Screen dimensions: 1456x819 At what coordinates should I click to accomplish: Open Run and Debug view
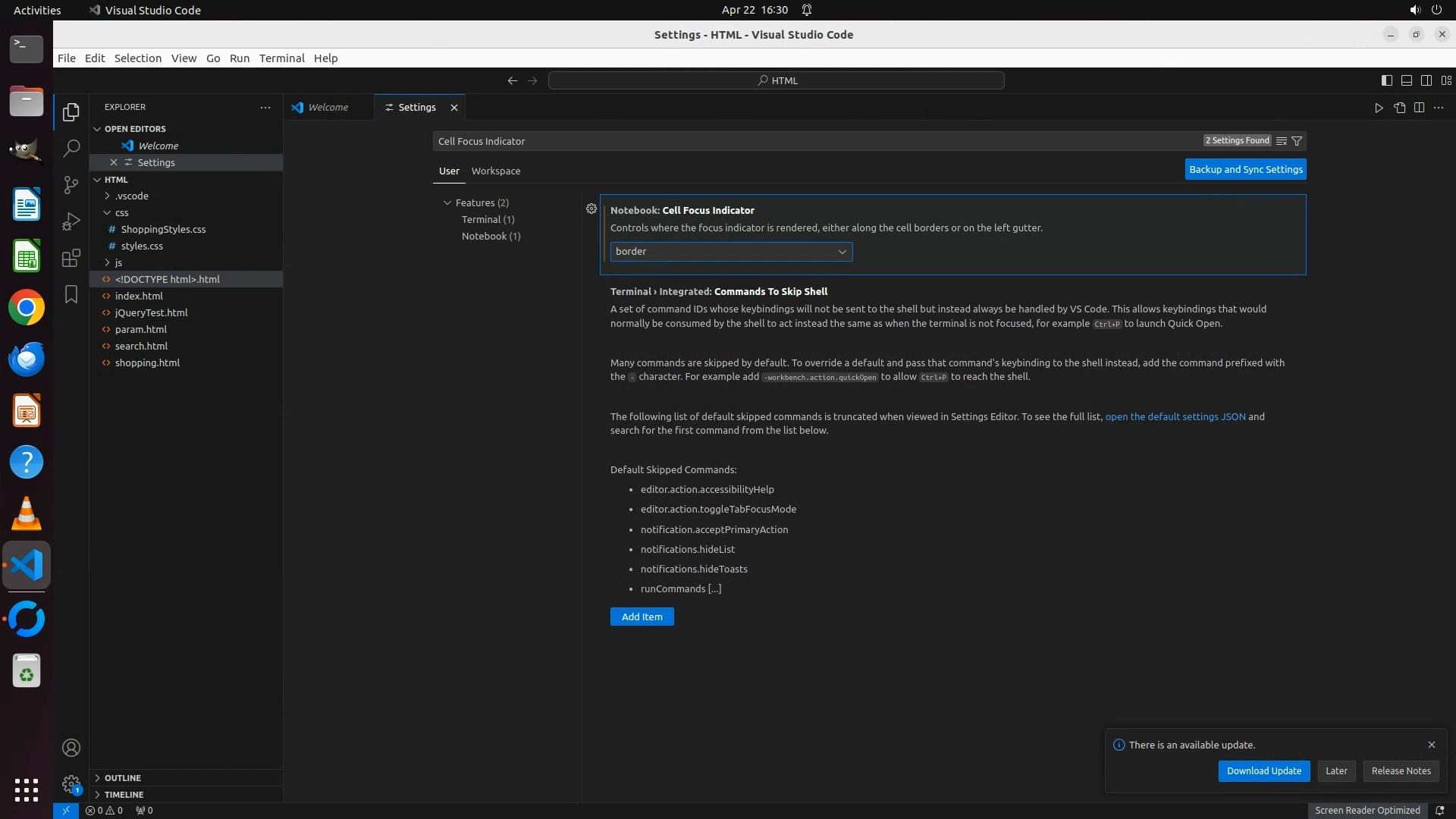[71, 221]
